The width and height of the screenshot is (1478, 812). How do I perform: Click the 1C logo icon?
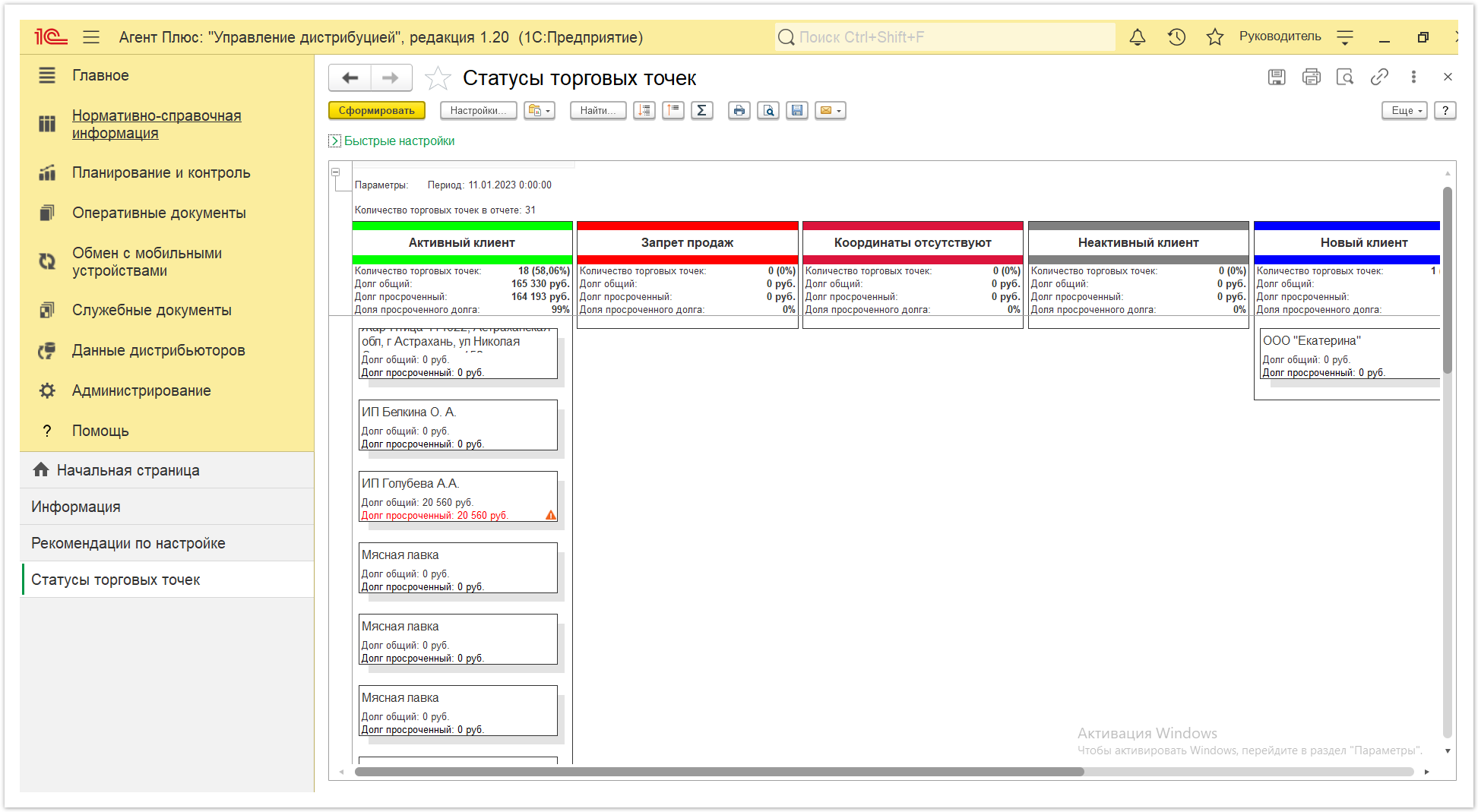[51, 36]
